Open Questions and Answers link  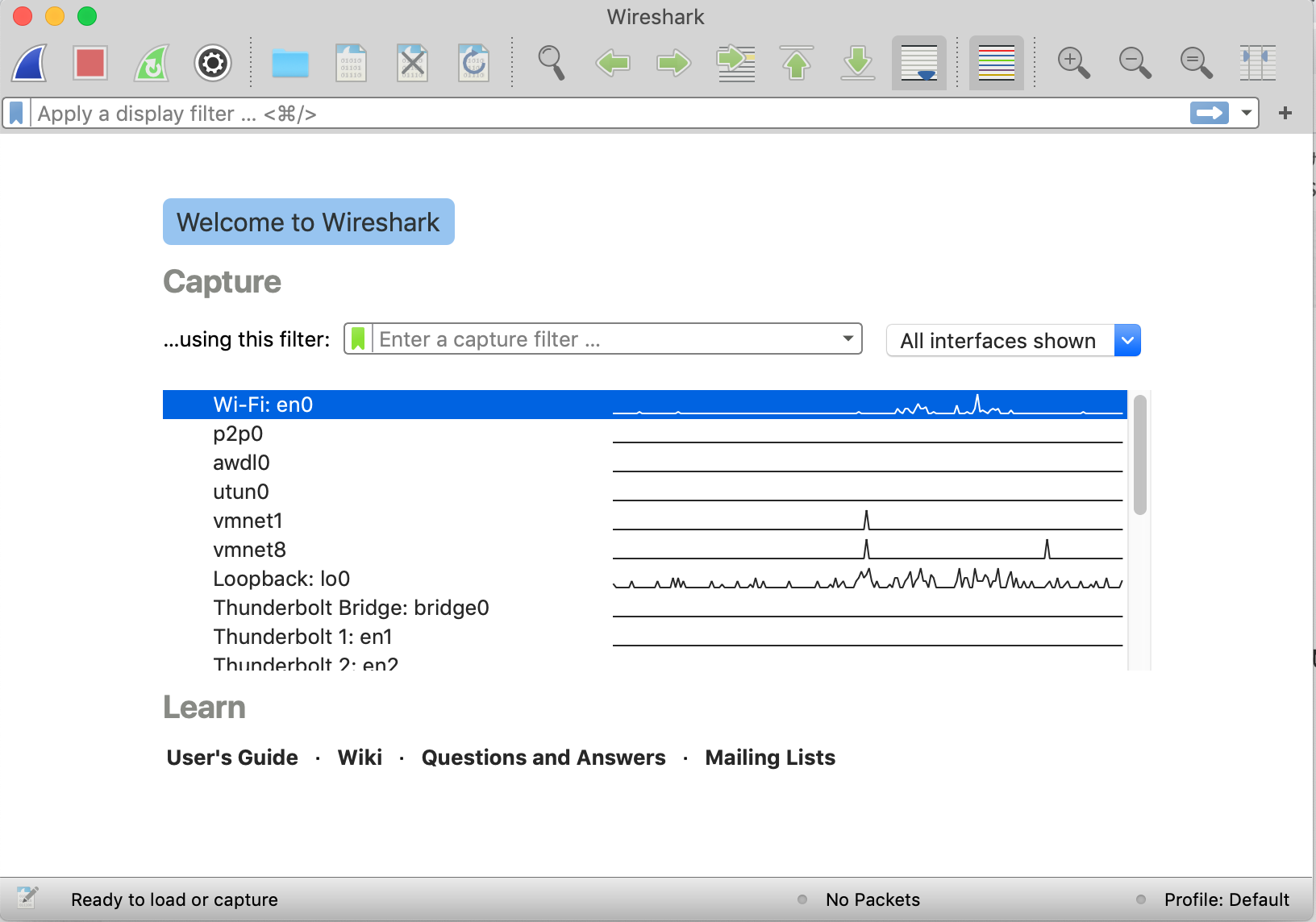pyautogui.click(x=543, y=758)
